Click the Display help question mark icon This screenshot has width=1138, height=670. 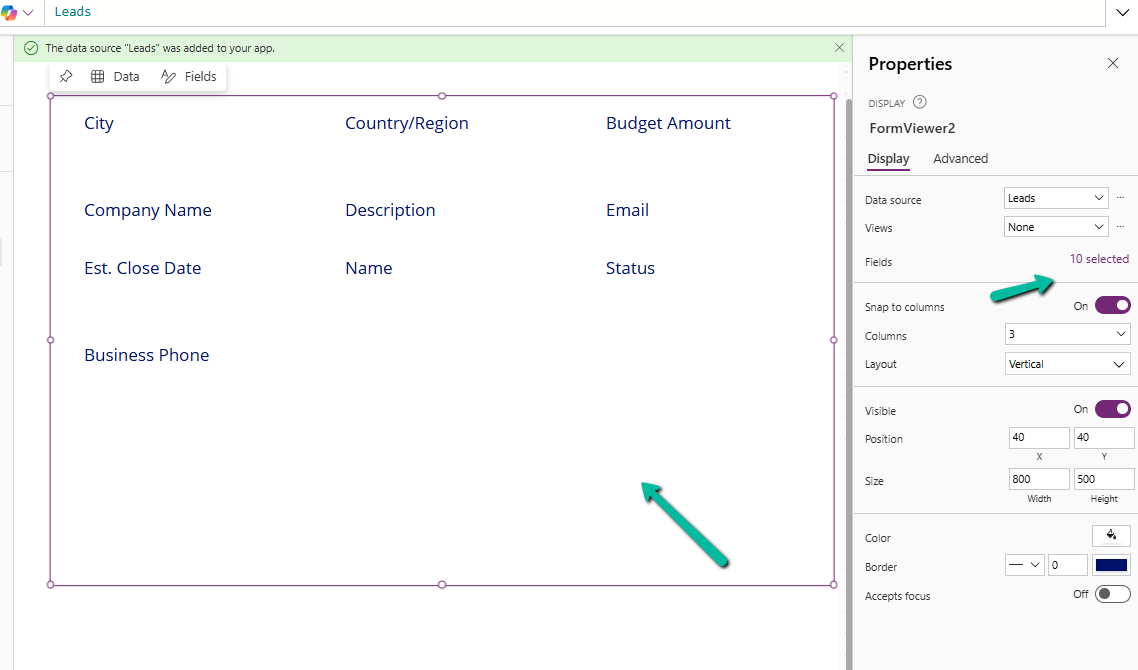(x=920, y=102)
